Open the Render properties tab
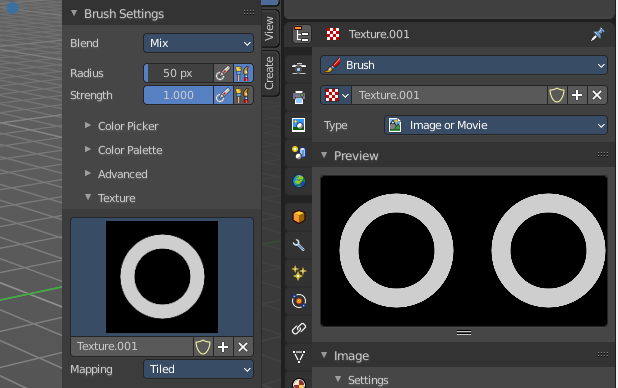 pos(299,68)
